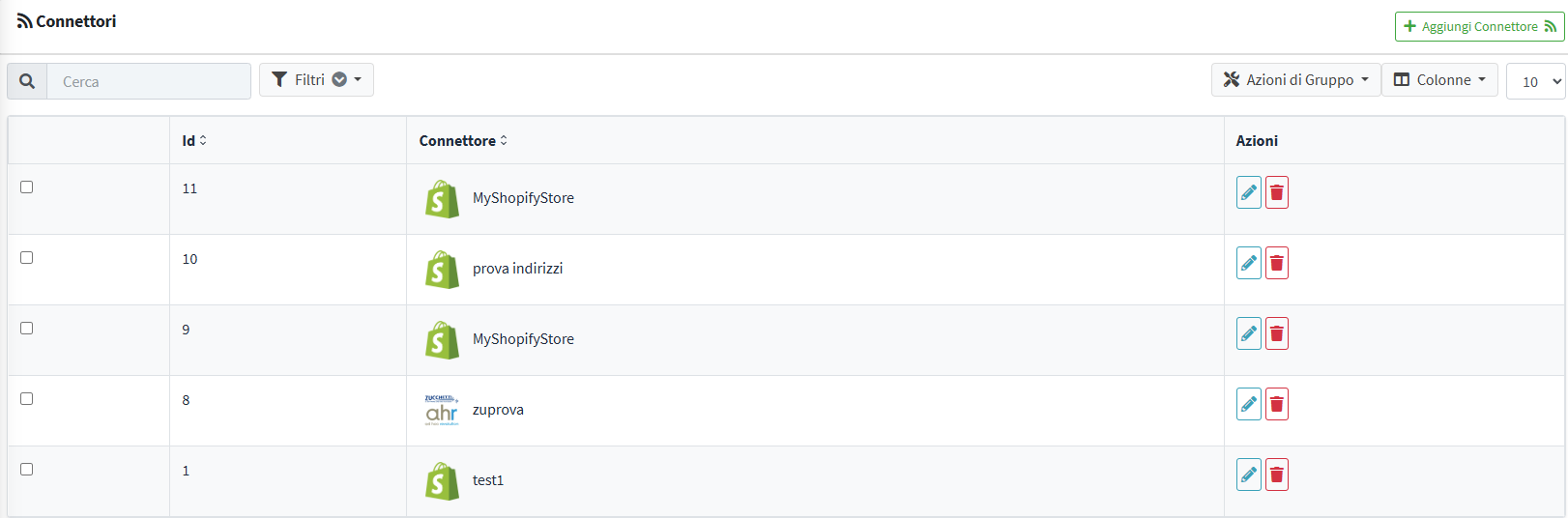Check the test1 row checkbox
The height and width of the screenshot is (518, 1568).
(x=27, y=470)
